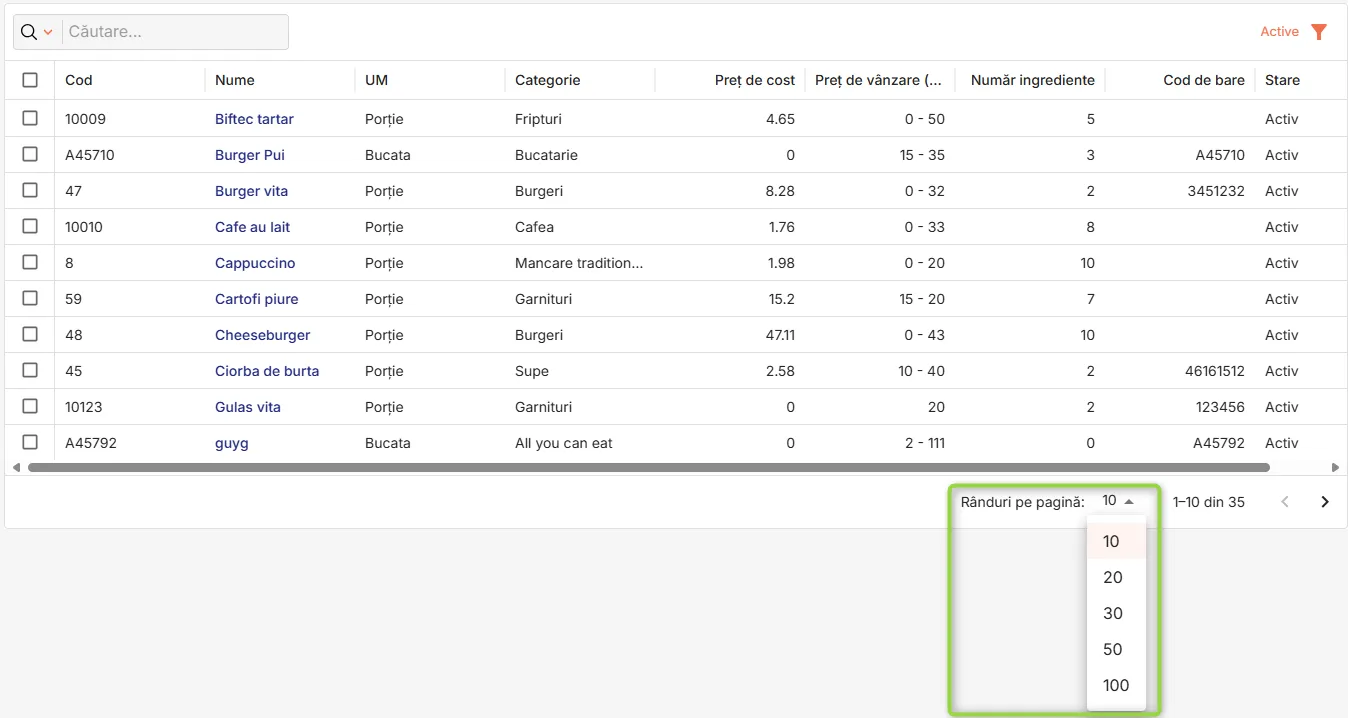Open the orange filter funnel icon

tap(1319, 32)
